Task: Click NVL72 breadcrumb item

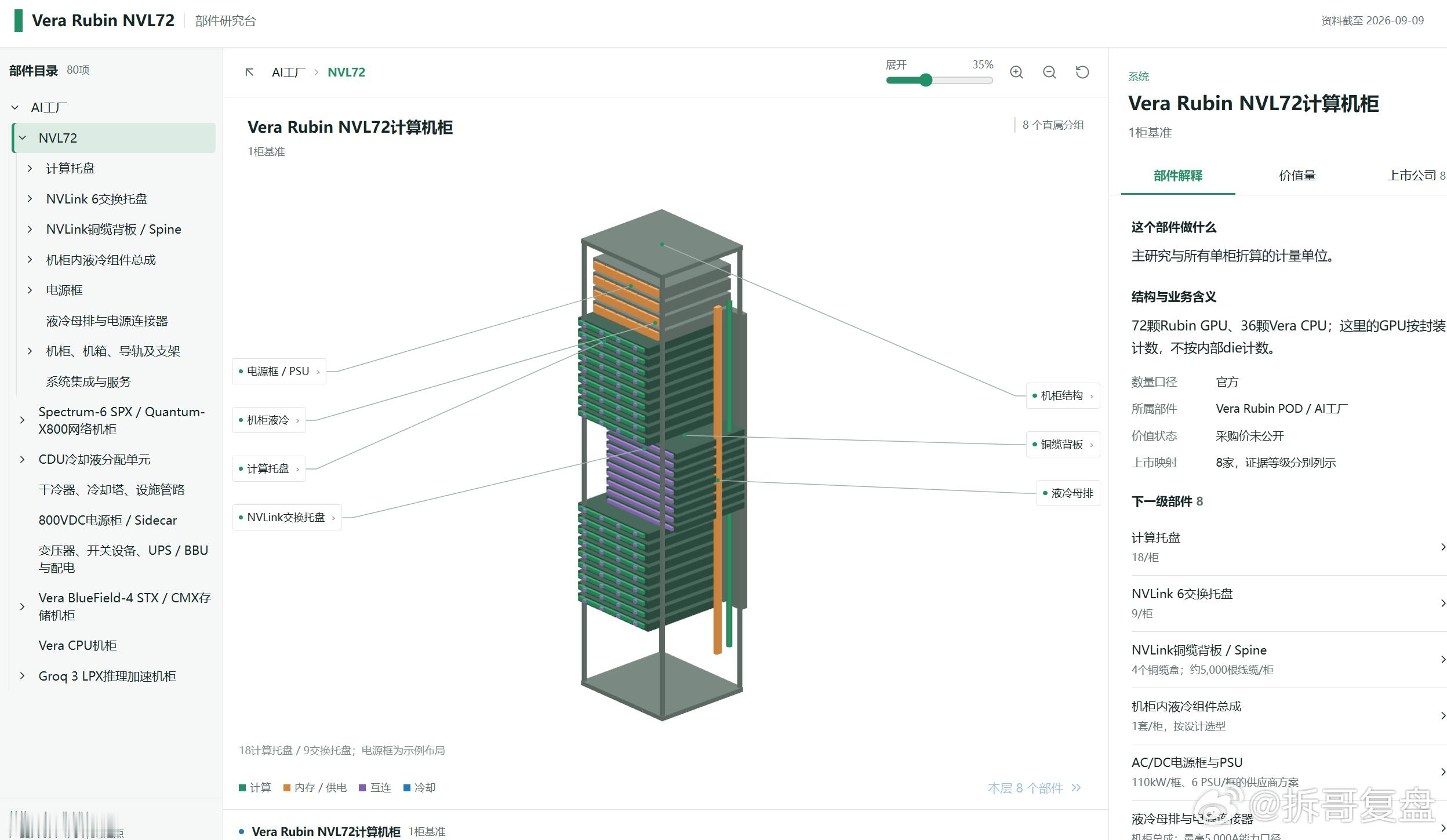Action: click(346, 72)
